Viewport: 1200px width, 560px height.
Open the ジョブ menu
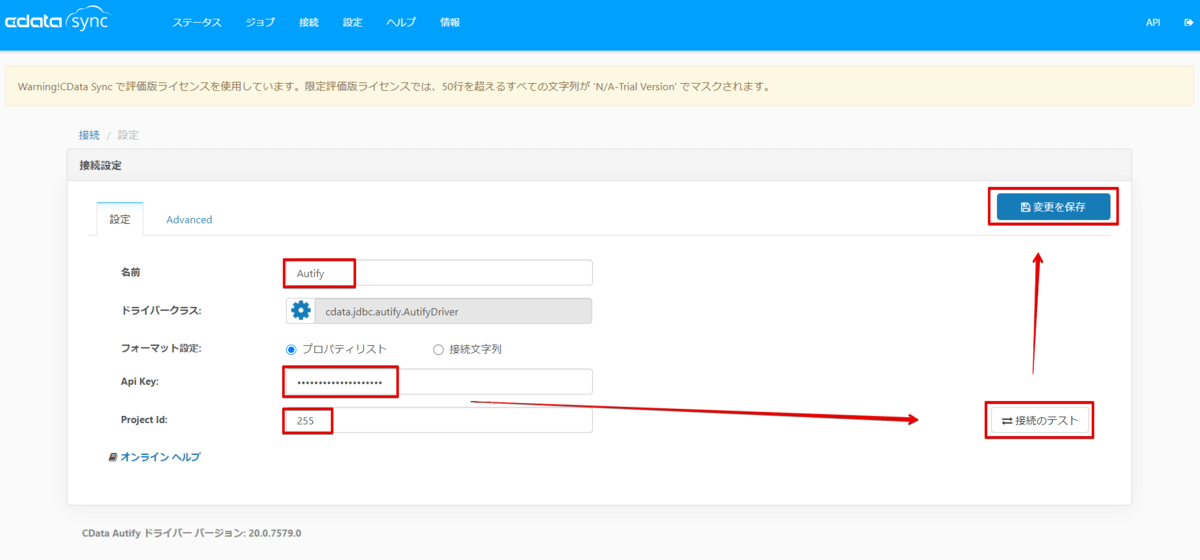point(260,22)
